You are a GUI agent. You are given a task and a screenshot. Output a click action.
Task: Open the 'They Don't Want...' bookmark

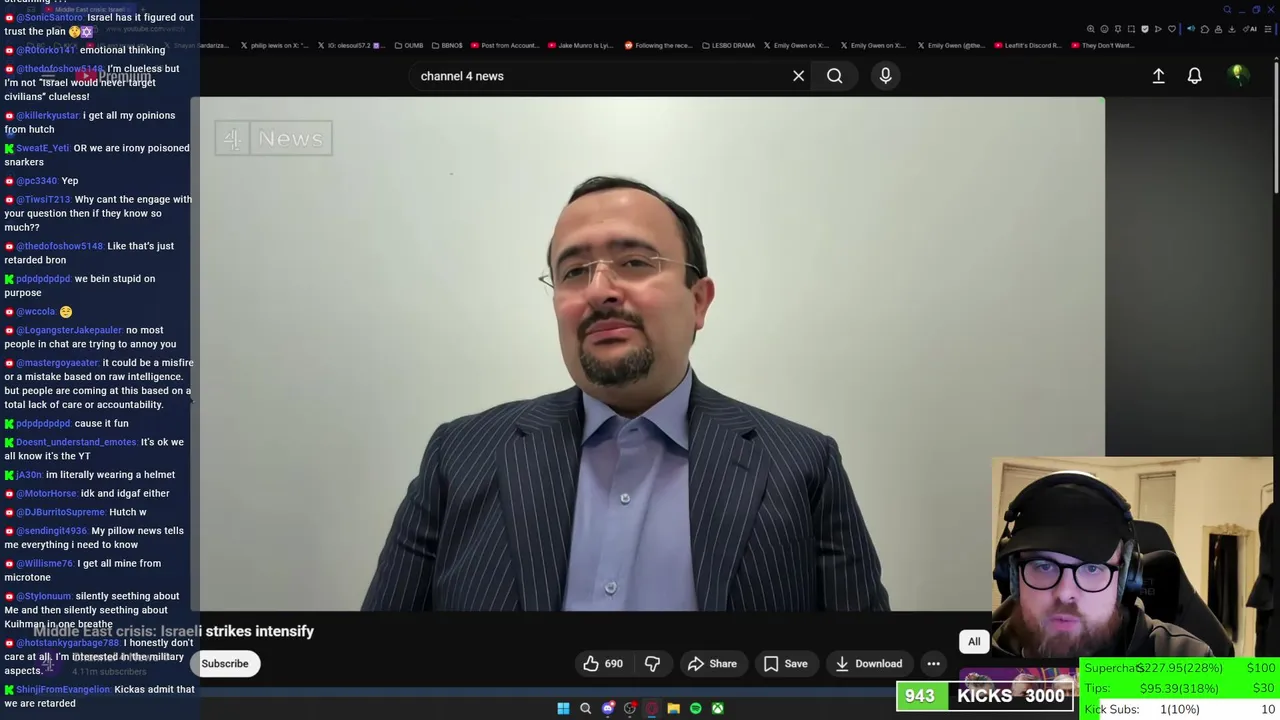point(1103,45)
